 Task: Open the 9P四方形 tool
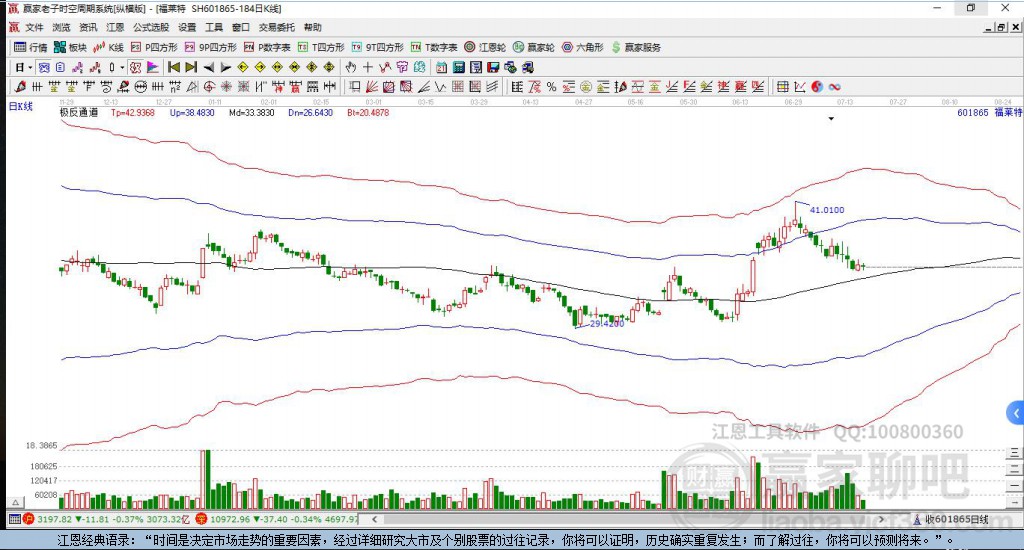[210, 47]
